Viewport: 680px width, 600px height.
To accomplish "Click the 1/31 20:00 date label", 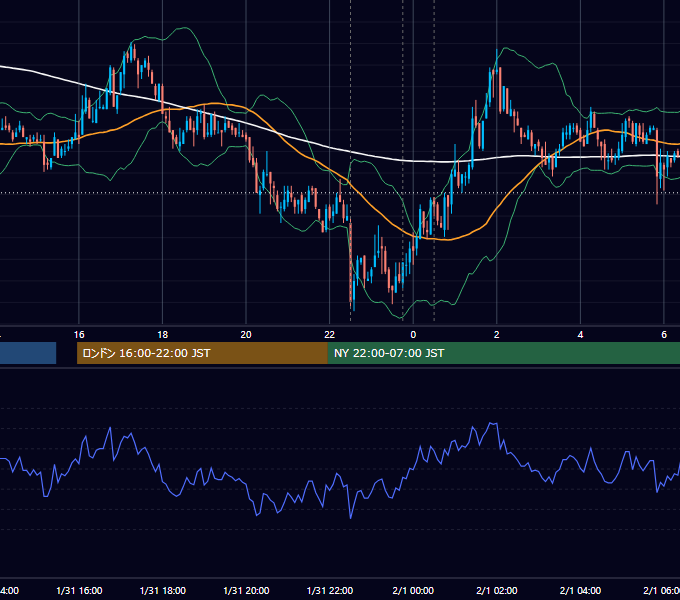I will coord(246,591).
